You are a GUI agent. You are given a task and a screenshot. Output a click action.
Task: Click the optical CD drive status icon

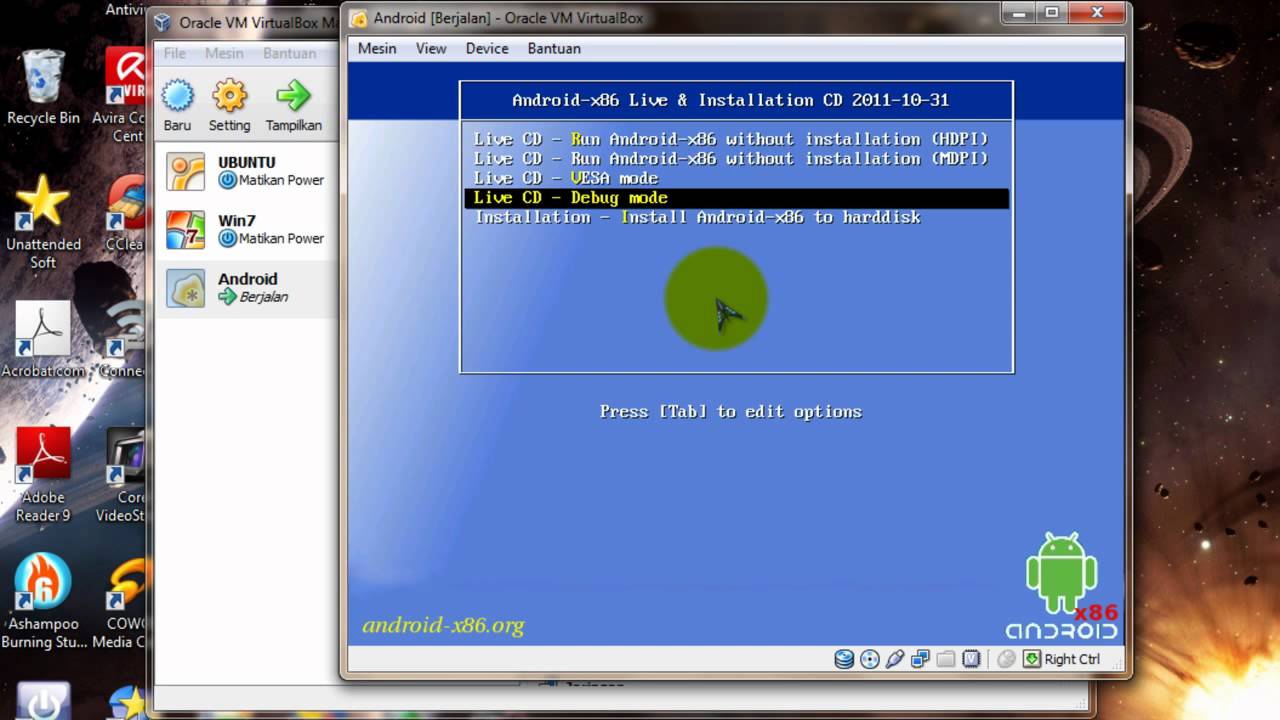pos(870,659)
